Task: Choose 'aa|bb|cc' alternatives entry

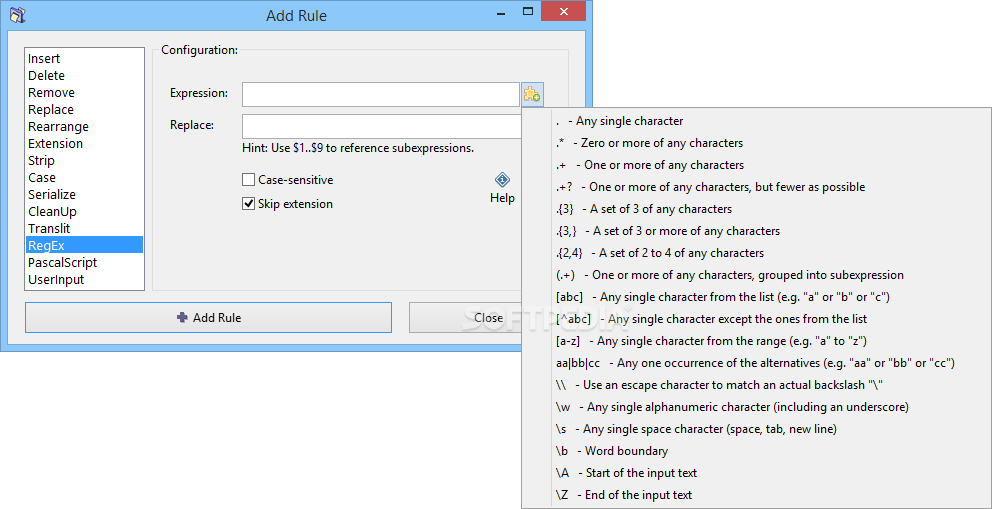Action: [x=757, y=363]
